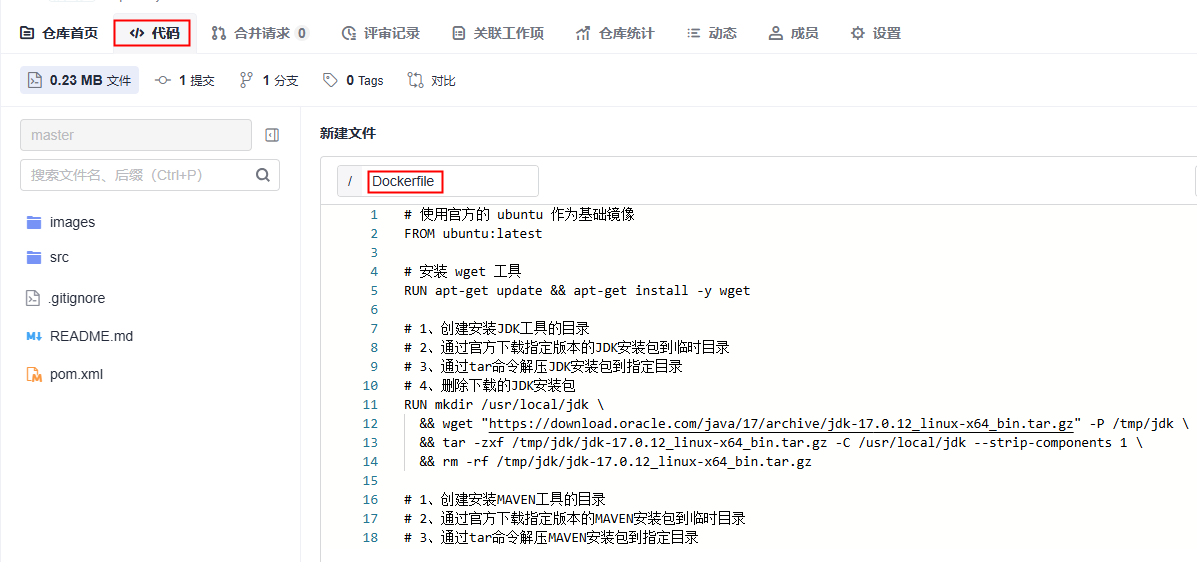
Task: Click the 新建文件 heading
Action: click(x=348, y=134)
